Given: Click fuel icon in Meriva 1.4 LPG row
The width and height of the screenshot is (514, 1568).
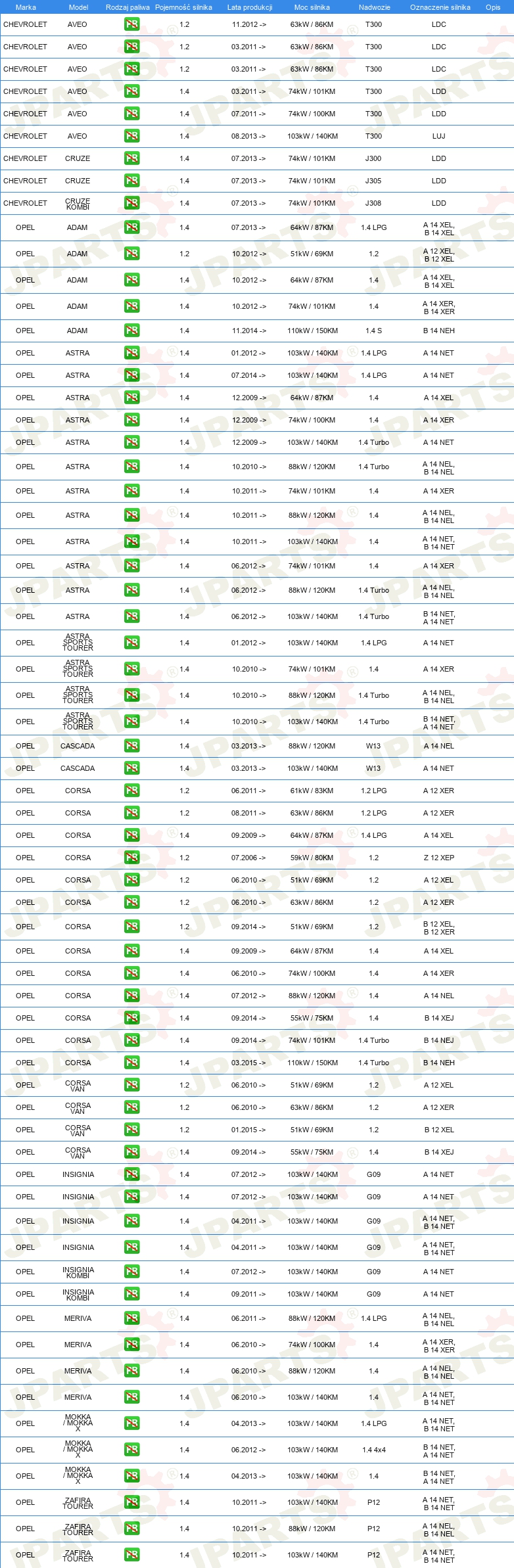Looking at the screenshot, I should (131, 1318).
